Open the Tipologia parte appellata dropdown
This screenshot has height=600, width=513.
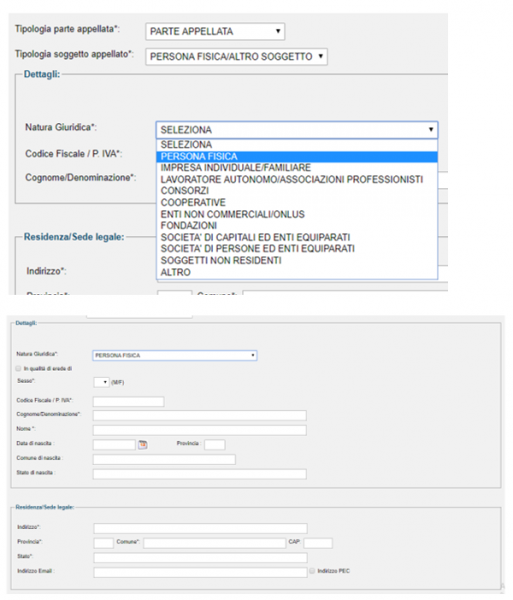click(215, 31)
